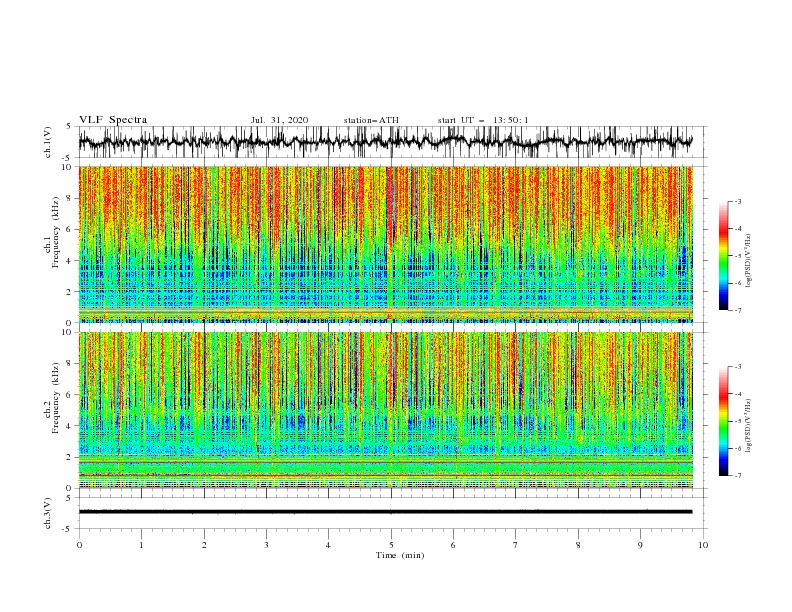Click time axis tick label "4"
792x612 pixels.
tap(328, 545)
